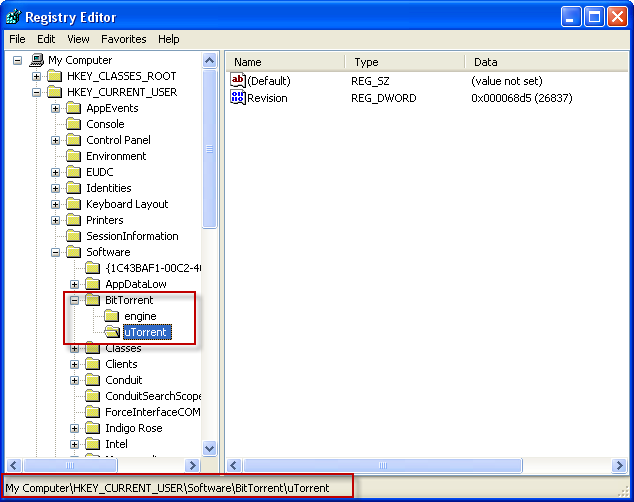Click the tree pane scroll left arrow

(x=14, y=466)
